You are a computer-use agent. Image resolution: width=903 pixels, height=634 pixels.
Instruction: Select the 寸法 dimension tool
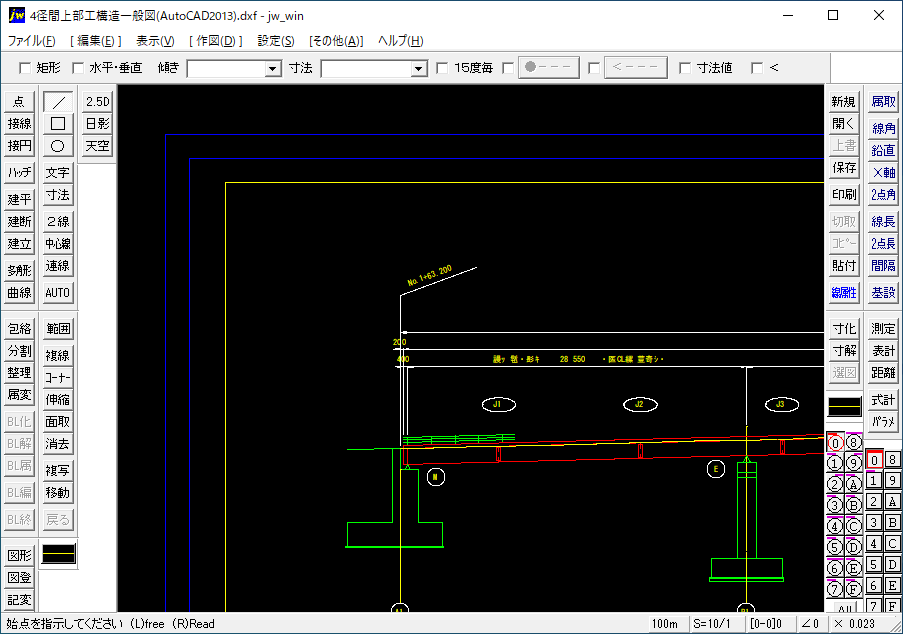[58, 195]
